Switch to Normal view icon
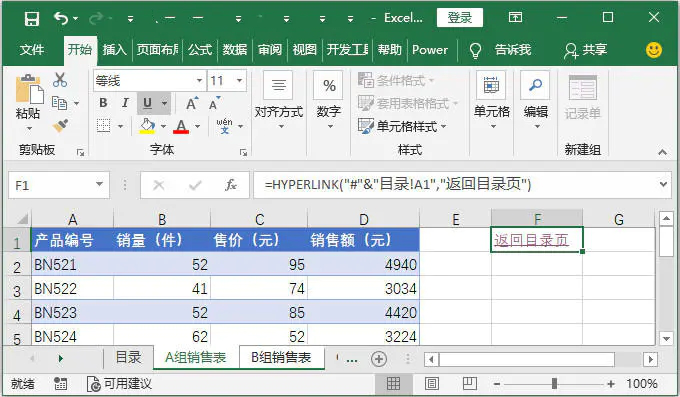This screenshot has width=680, height=397. 393,384
